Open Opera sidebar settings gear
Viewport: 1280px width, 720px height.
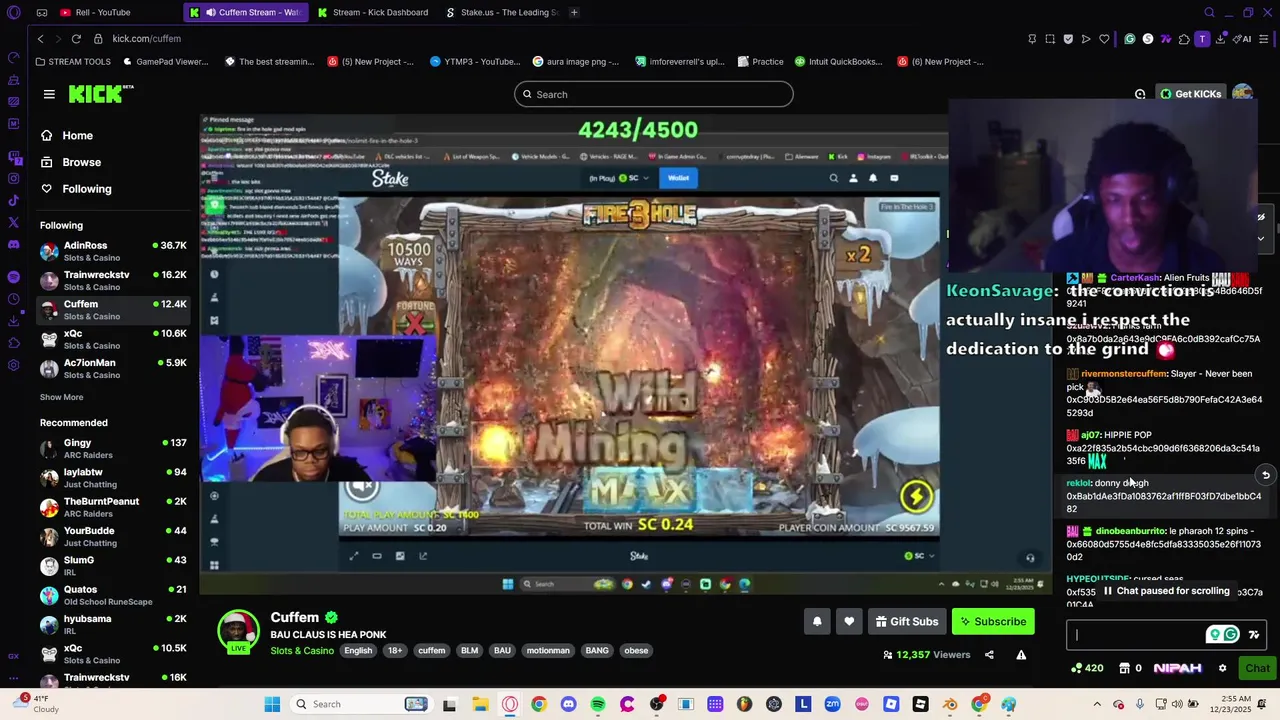point(13,365)
